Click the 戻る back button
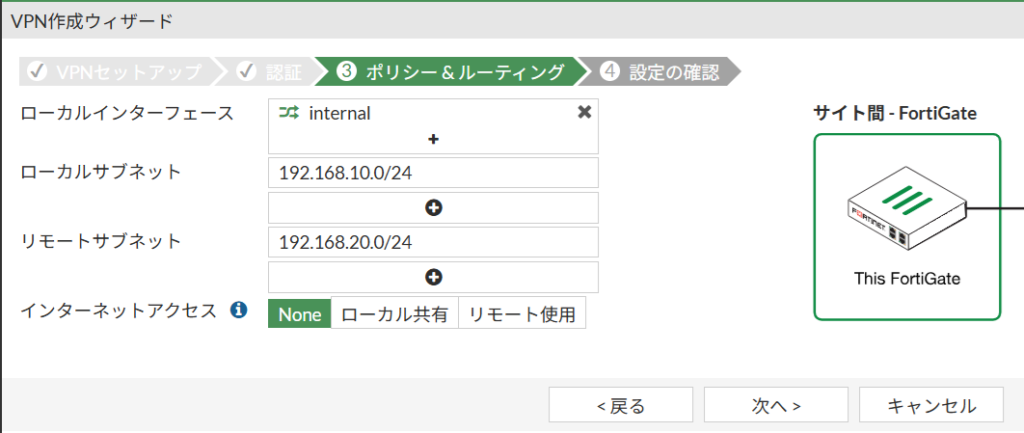Viewport: 1024px width, 433px height. tap(620, 405)
